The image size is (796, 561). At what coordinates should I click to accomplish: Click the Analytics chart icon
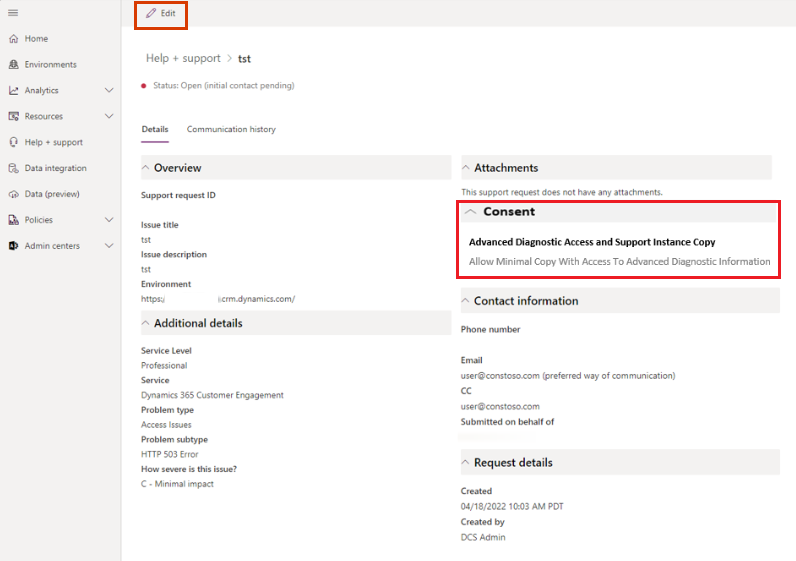click(x=14, y=90)
